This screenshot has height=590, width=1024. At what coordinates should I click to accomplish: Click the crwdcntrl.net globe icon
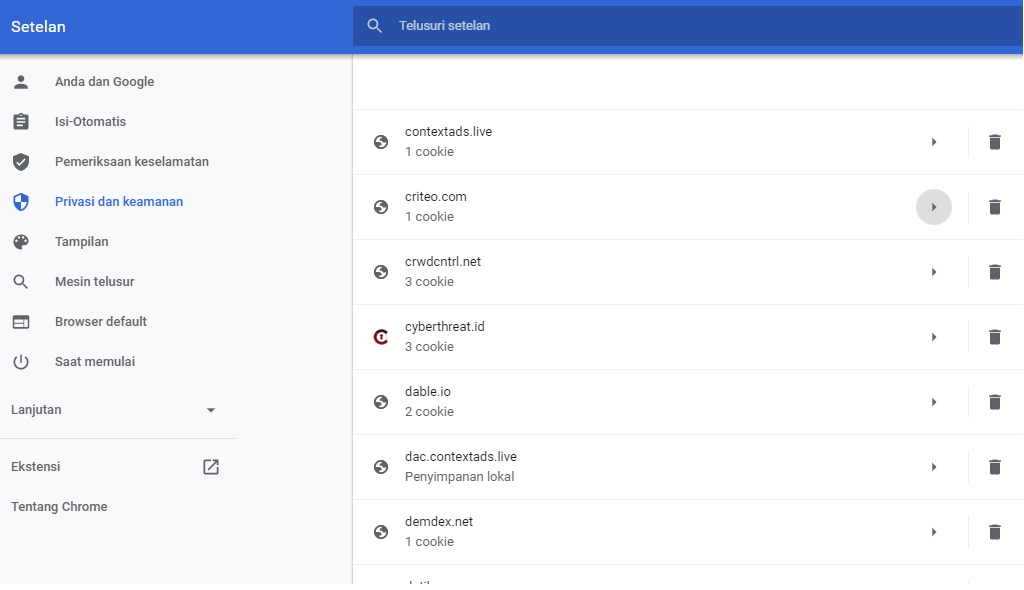coord(381,272)
